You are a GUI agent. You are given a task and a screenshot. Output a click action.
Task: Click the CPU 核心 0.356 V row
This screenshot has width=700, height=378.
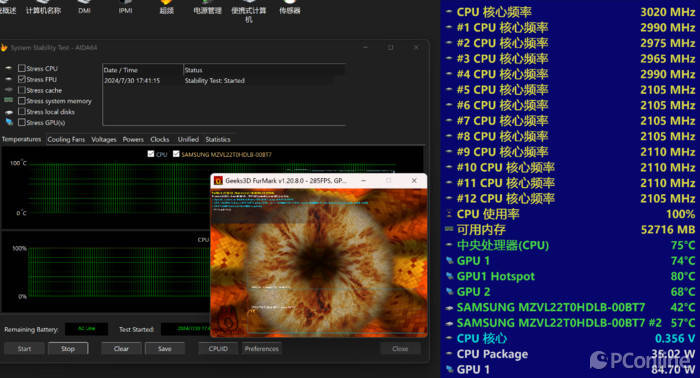[x=570, y=338]
